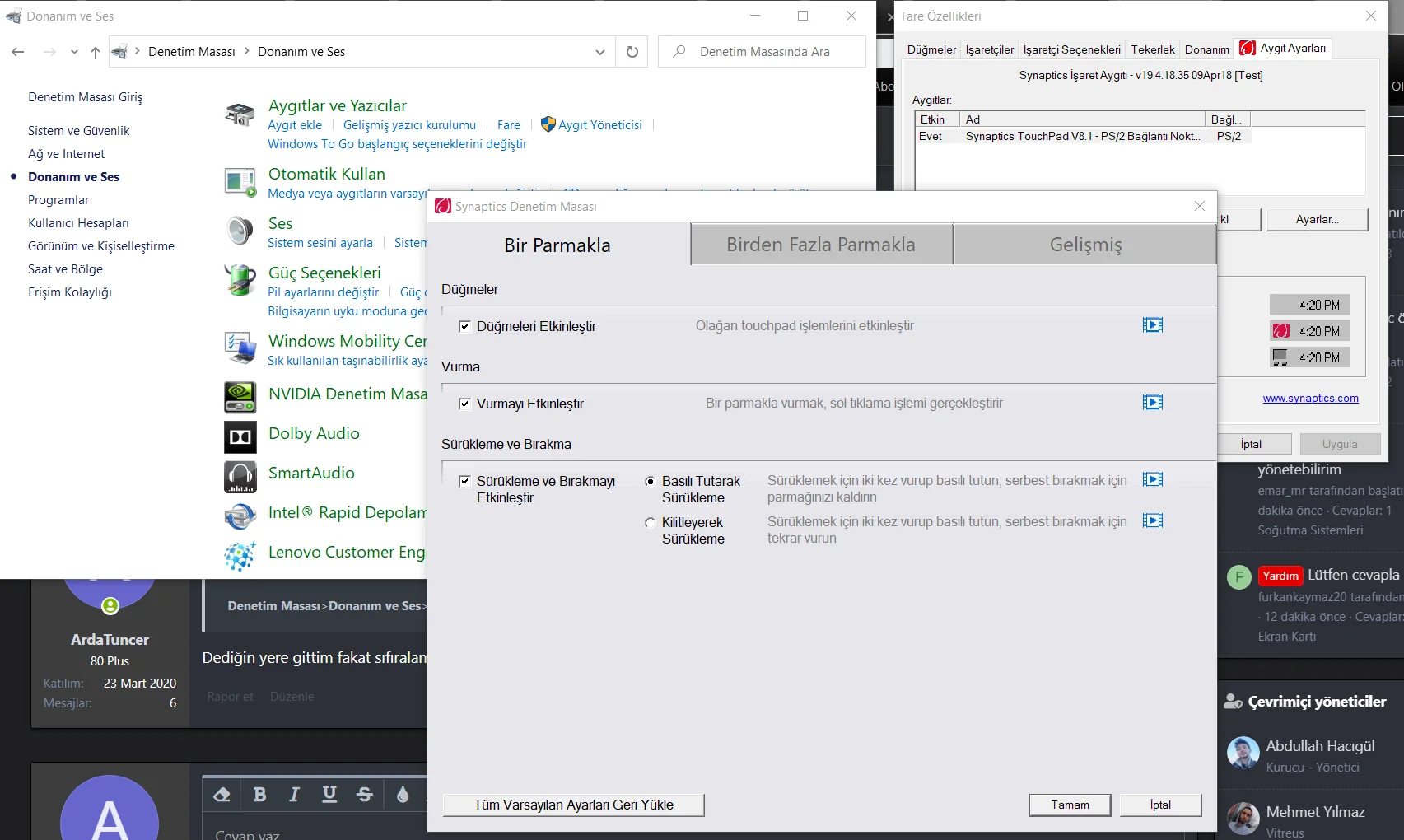Apply strikethrough in the forum reply editor
Screen dimensions: 1404x840
[x=365, y=795]
